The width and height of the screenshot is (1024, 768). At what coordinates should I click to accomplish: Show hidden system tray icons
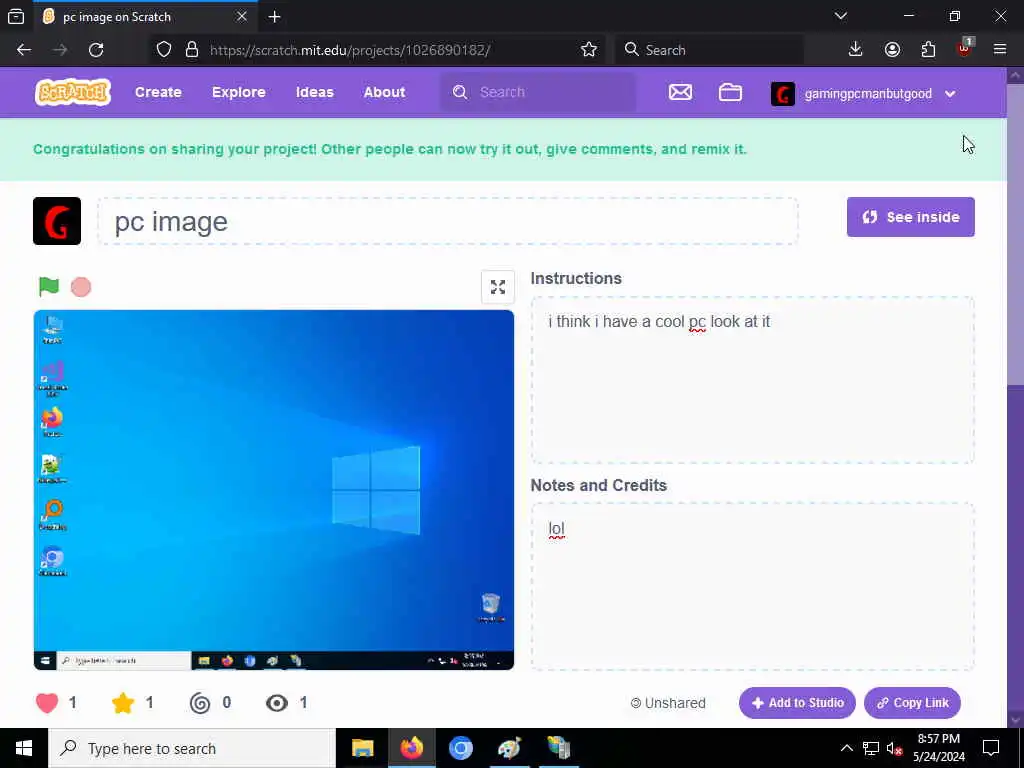tap(846, 748)
